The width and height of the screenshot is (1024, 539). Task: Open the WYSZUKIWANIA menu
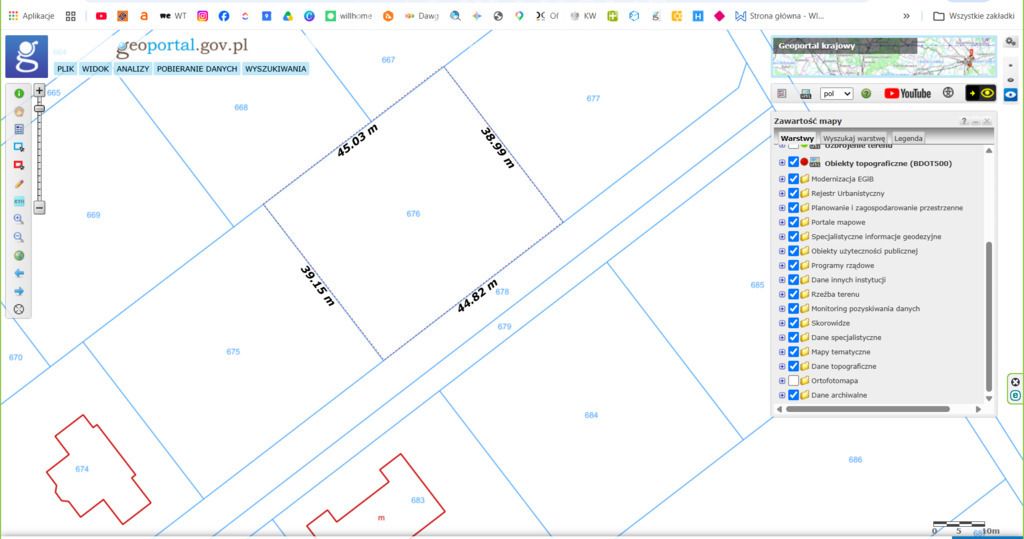click(276, 69)
